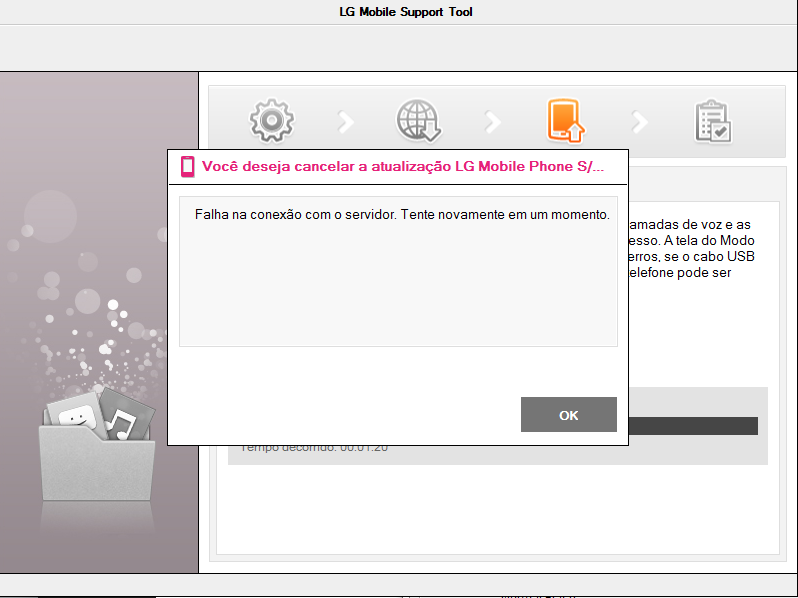The height and width of the screenshot is (598, 798).
Task: Click the 'erros, se o cabo USB' text line
Action: [692, 257]
